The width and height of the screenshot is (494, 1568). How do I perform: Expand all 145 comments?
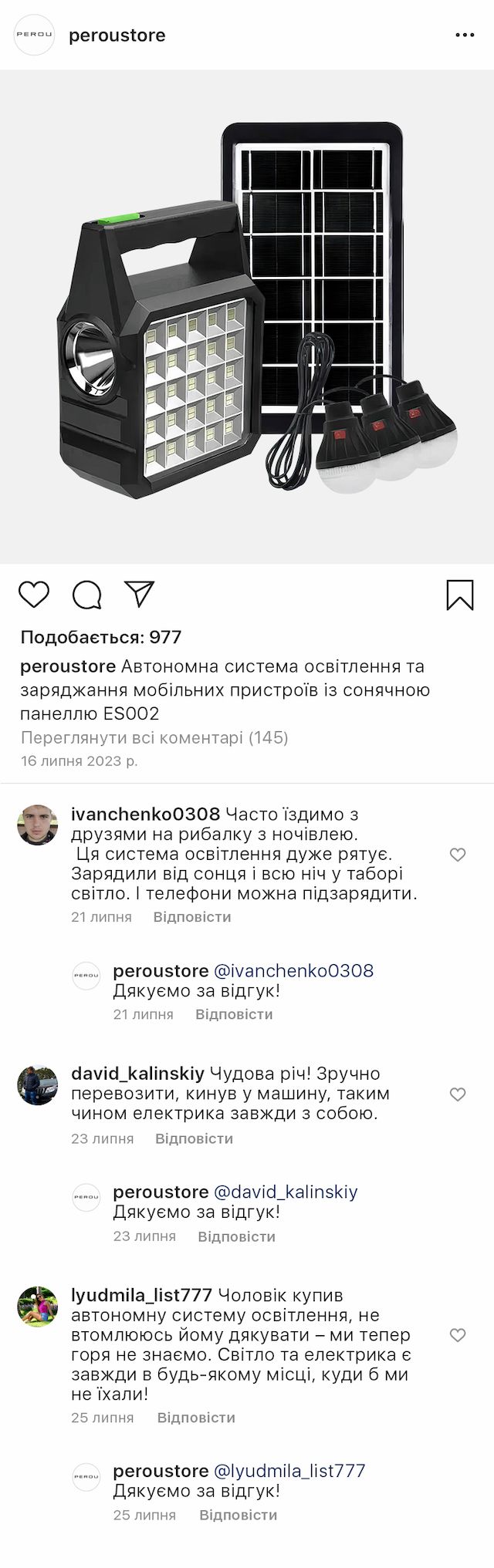154,738
